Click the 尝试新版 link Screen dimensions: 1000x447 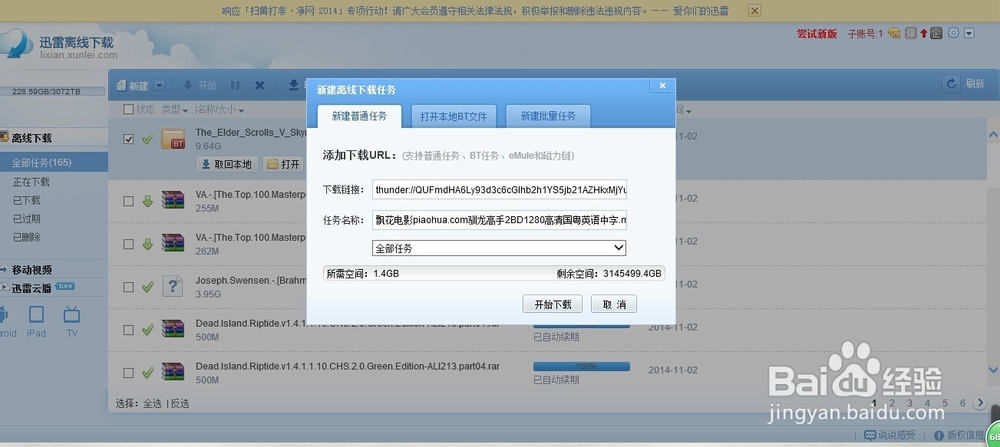[x=816, y=34]
